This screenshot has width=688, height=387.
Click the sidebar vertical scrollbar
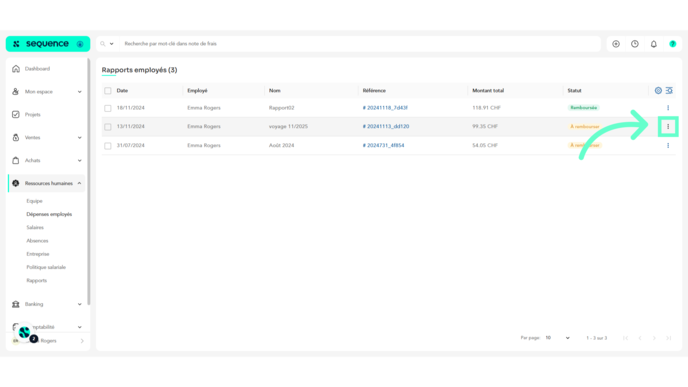click(89, 182)
